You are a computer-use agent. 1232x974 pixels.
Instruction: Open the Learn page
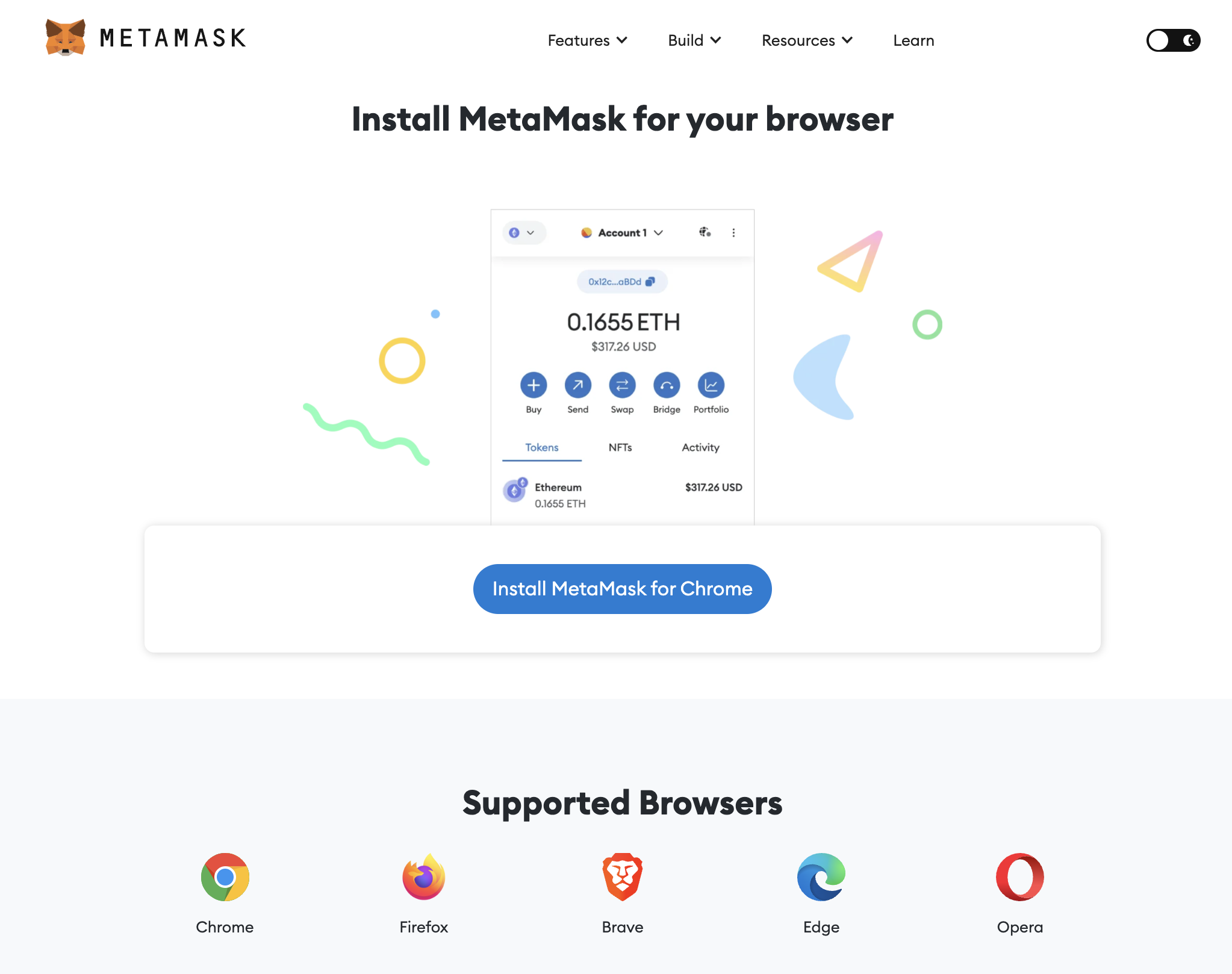coord(913,40)
